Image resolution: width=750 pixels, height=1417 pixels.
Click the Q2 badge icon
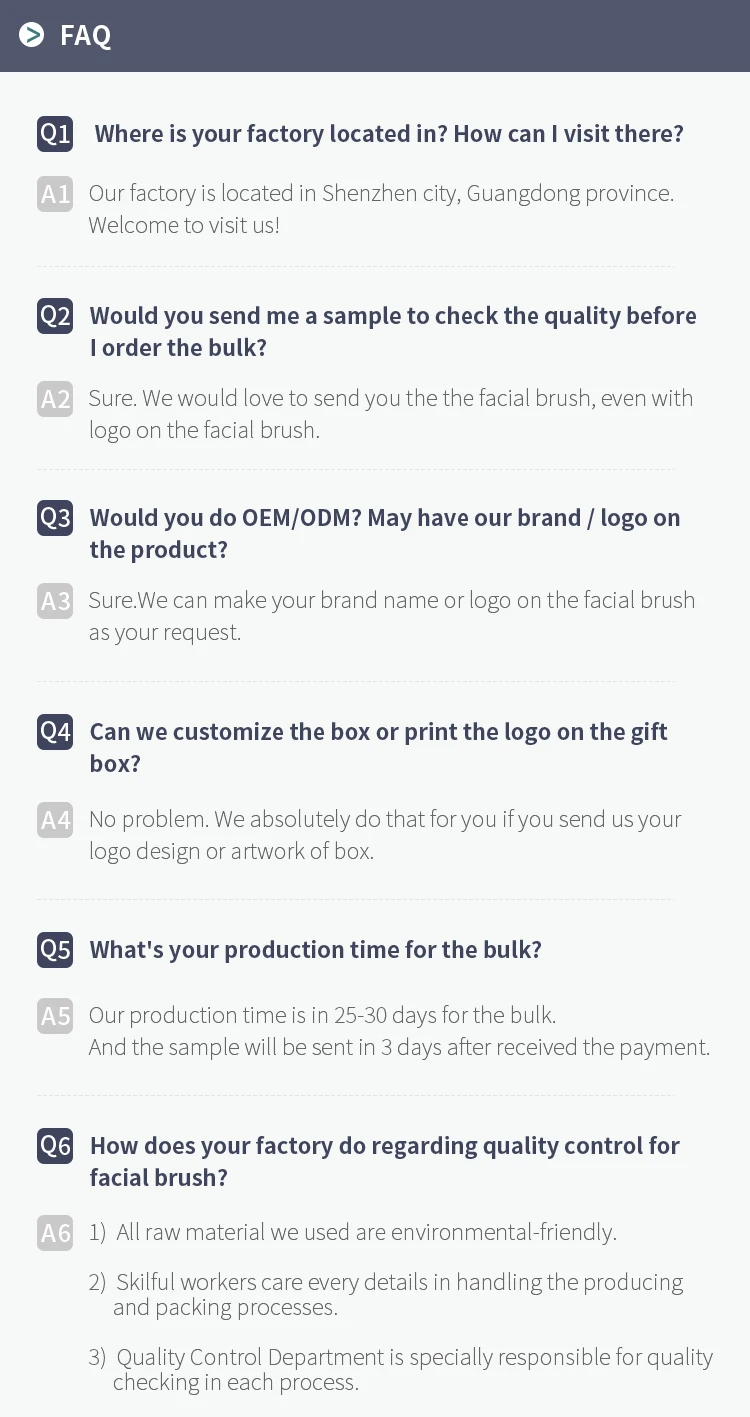pos(55,316)
